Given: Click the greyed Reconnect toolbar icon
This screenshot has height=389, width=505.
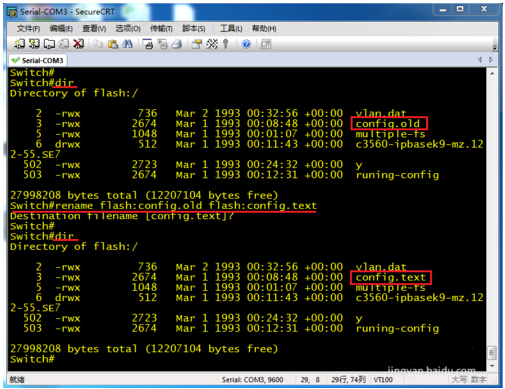Looking at the screenshot, I should click(64, 44).
